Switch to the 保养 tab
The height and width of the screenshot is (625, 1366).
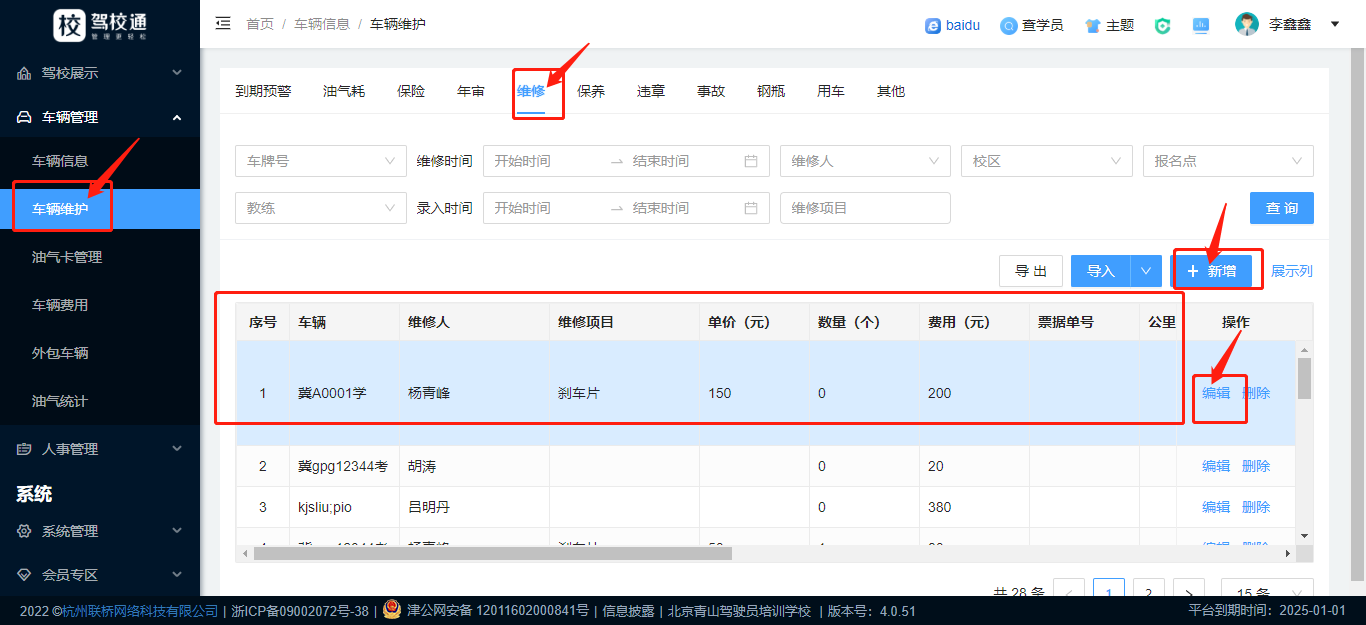coord(591,91)
